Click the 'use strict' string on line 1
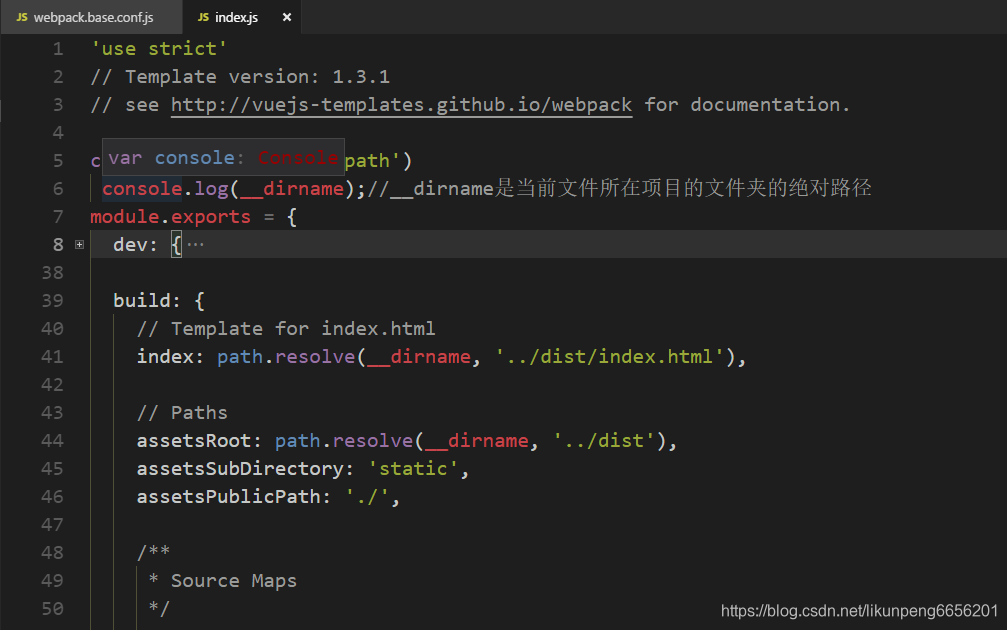 pyautogui.click(x=159, y=49)
